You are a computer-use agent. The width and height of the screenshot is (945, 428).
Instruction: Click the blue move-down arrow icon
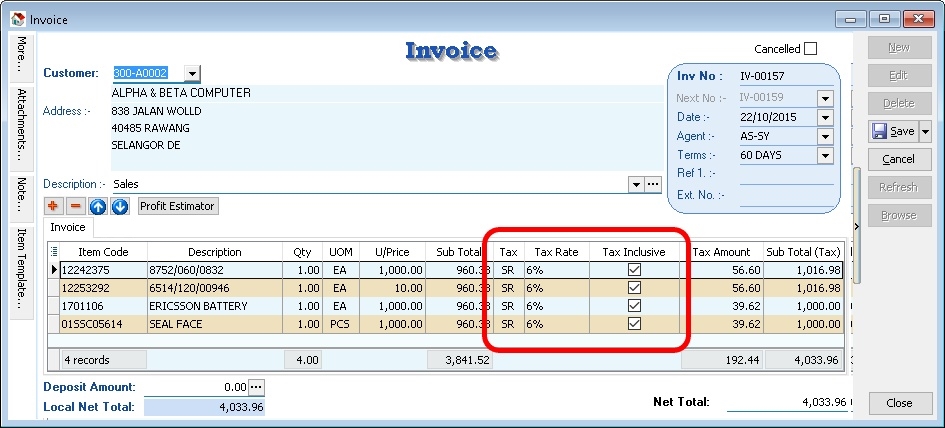coord(119,206)
